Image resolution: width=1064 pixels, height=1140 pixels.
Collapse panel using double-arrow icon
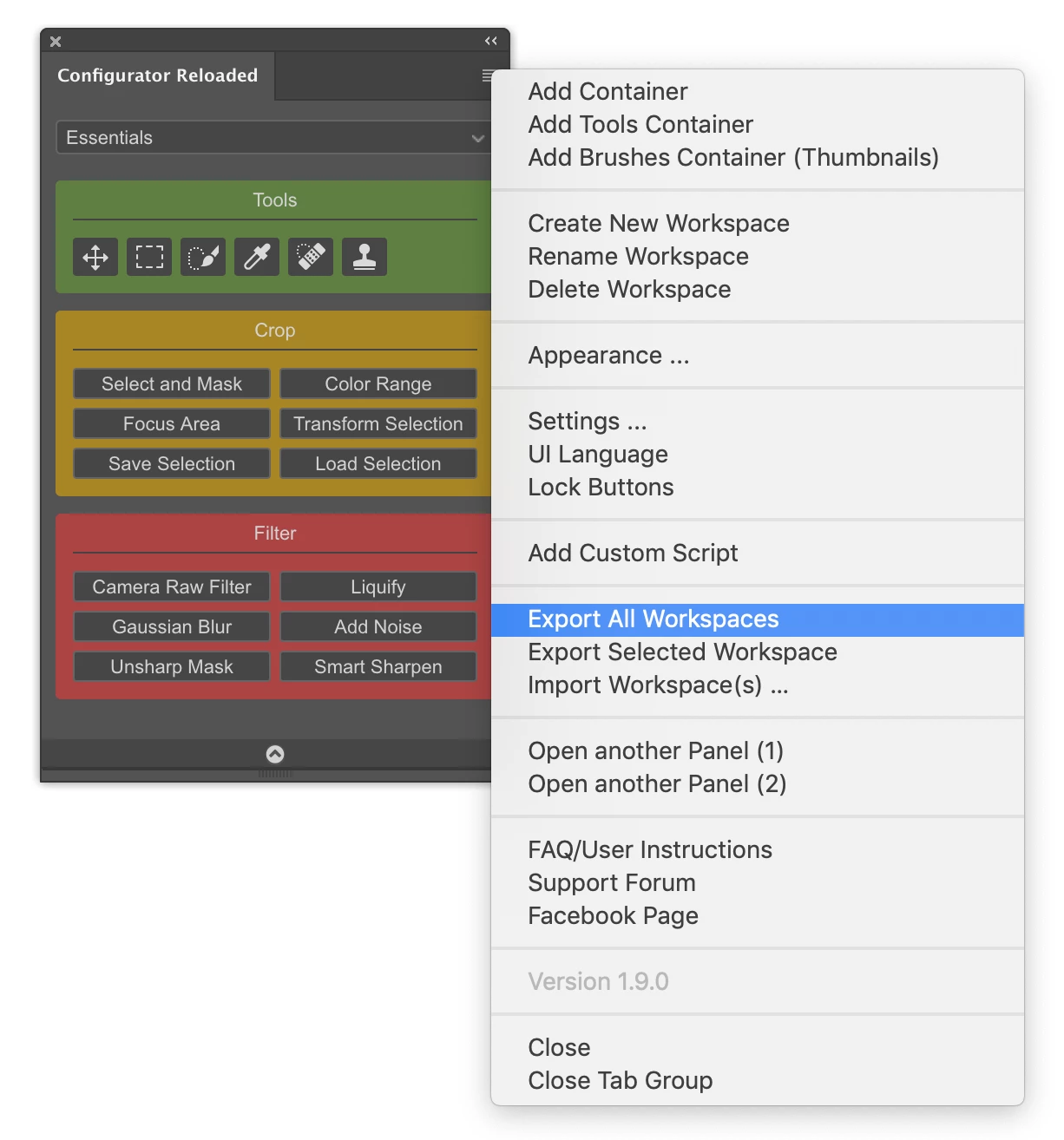(x=491, y=41)
